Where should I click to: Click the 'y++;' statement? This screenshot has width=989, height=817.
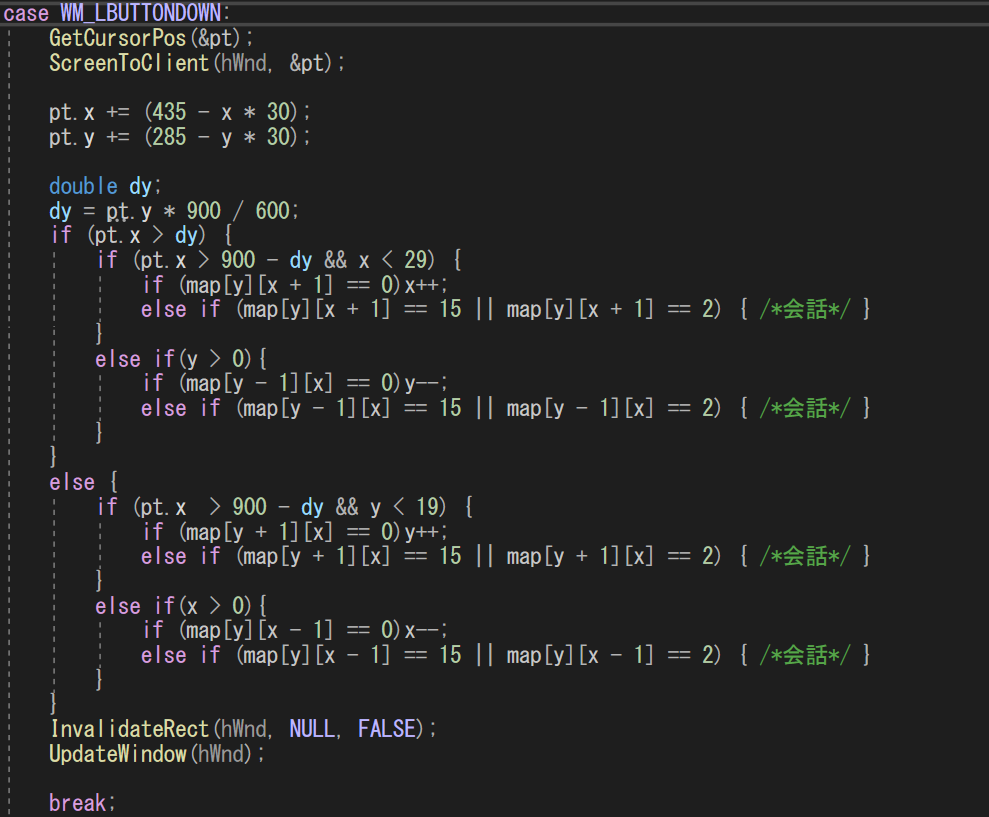(x=426, y=532)
